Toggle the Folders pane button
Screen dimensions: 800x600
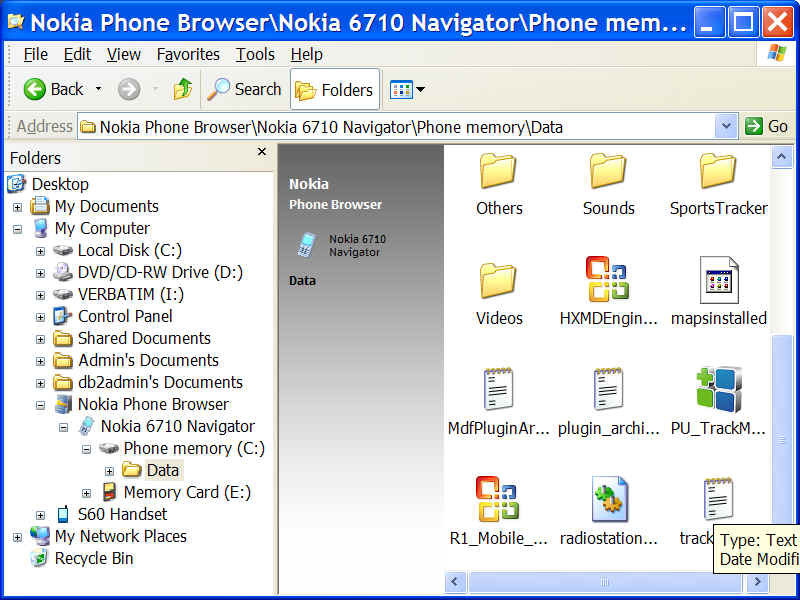click(335, 90)
